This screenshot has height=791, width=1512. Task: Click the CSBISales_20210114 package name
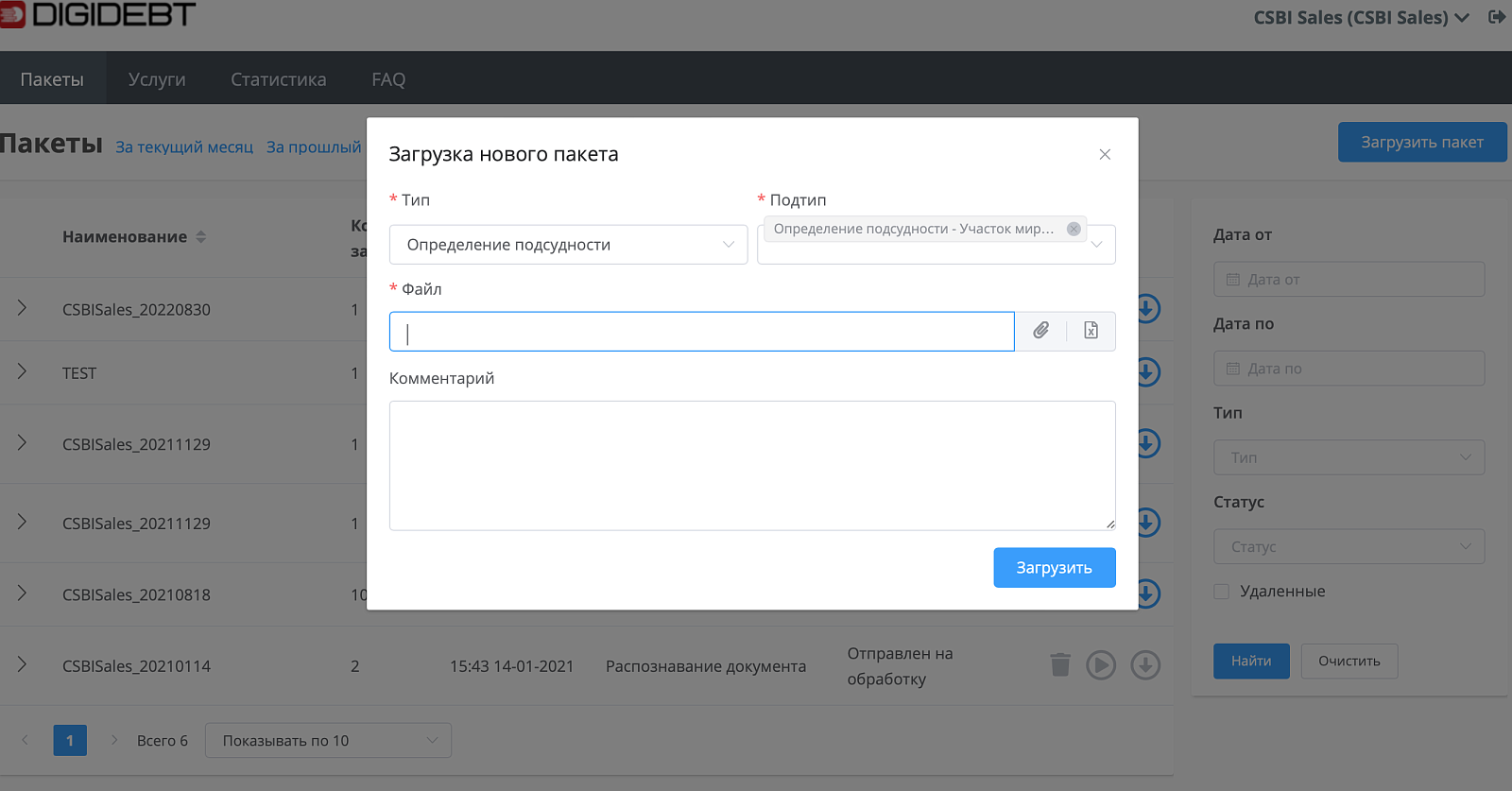[x=136, y=666]
